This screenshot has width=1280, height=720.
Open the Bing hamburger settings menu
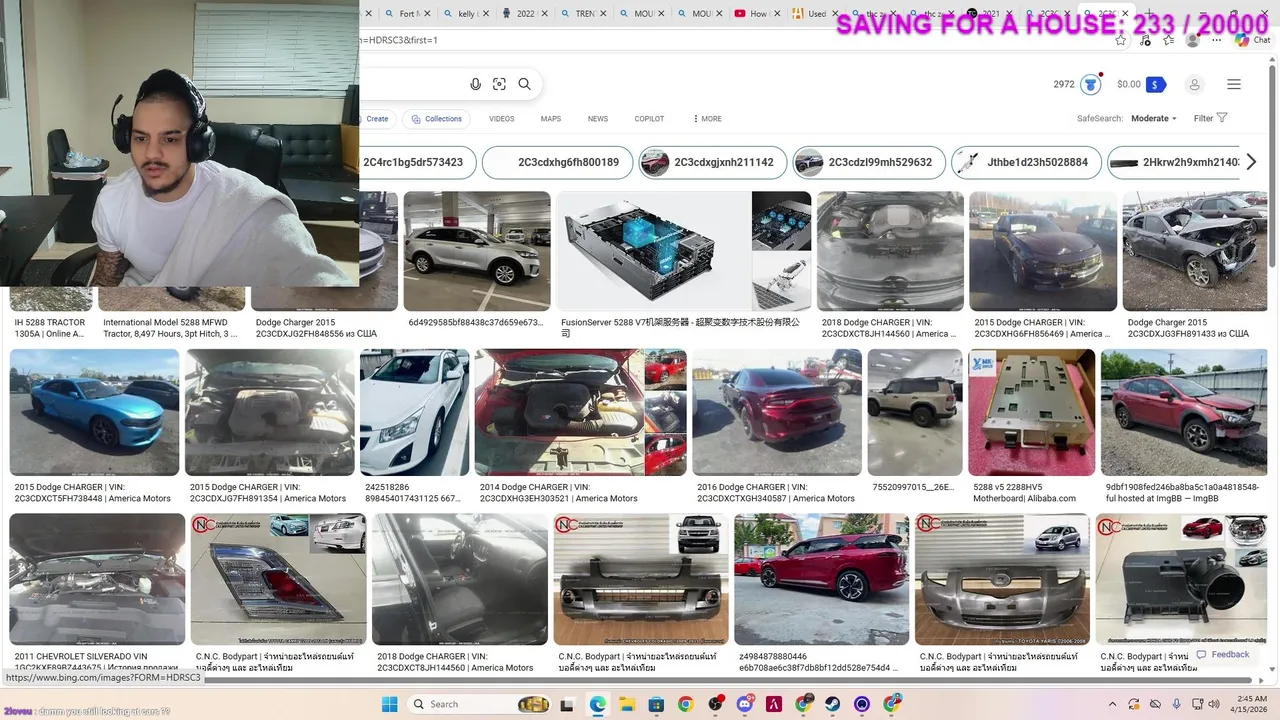click(x=1234, y=84)
